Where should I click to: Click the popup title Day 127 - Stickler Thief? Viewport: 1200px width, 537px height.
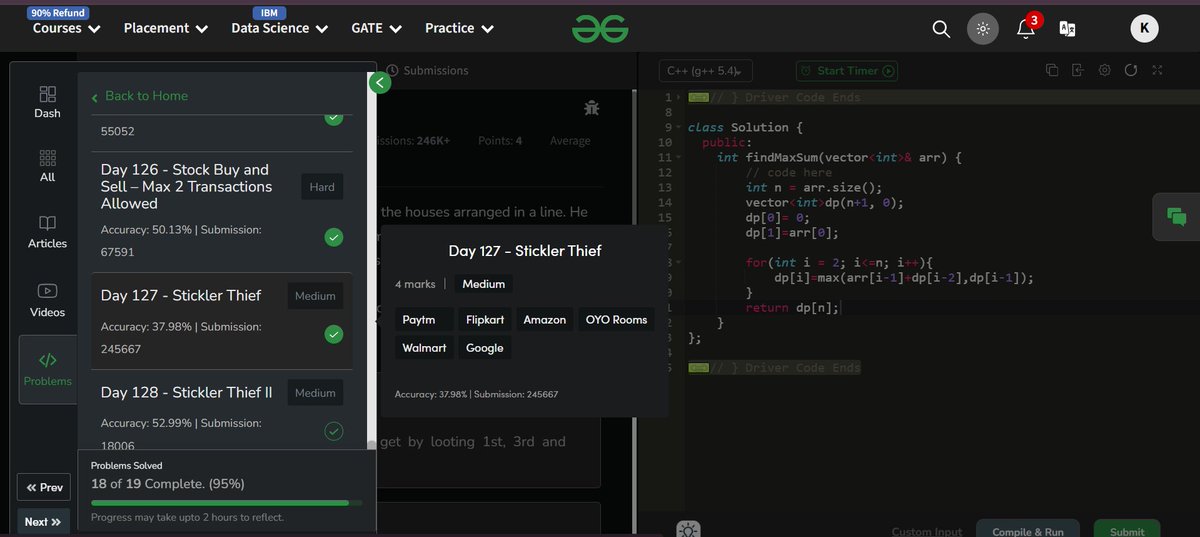pos(525,251)
